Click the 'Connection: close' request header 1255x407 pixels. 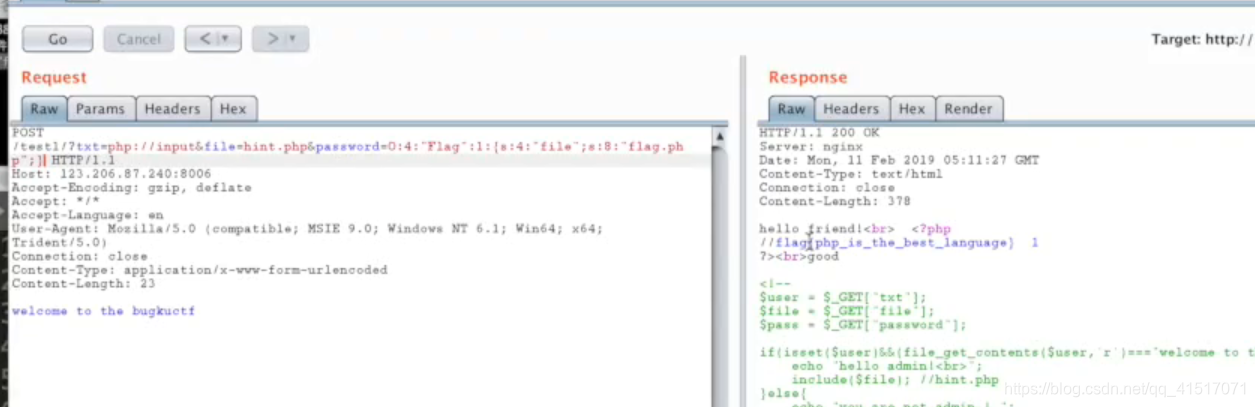(80, 256)
